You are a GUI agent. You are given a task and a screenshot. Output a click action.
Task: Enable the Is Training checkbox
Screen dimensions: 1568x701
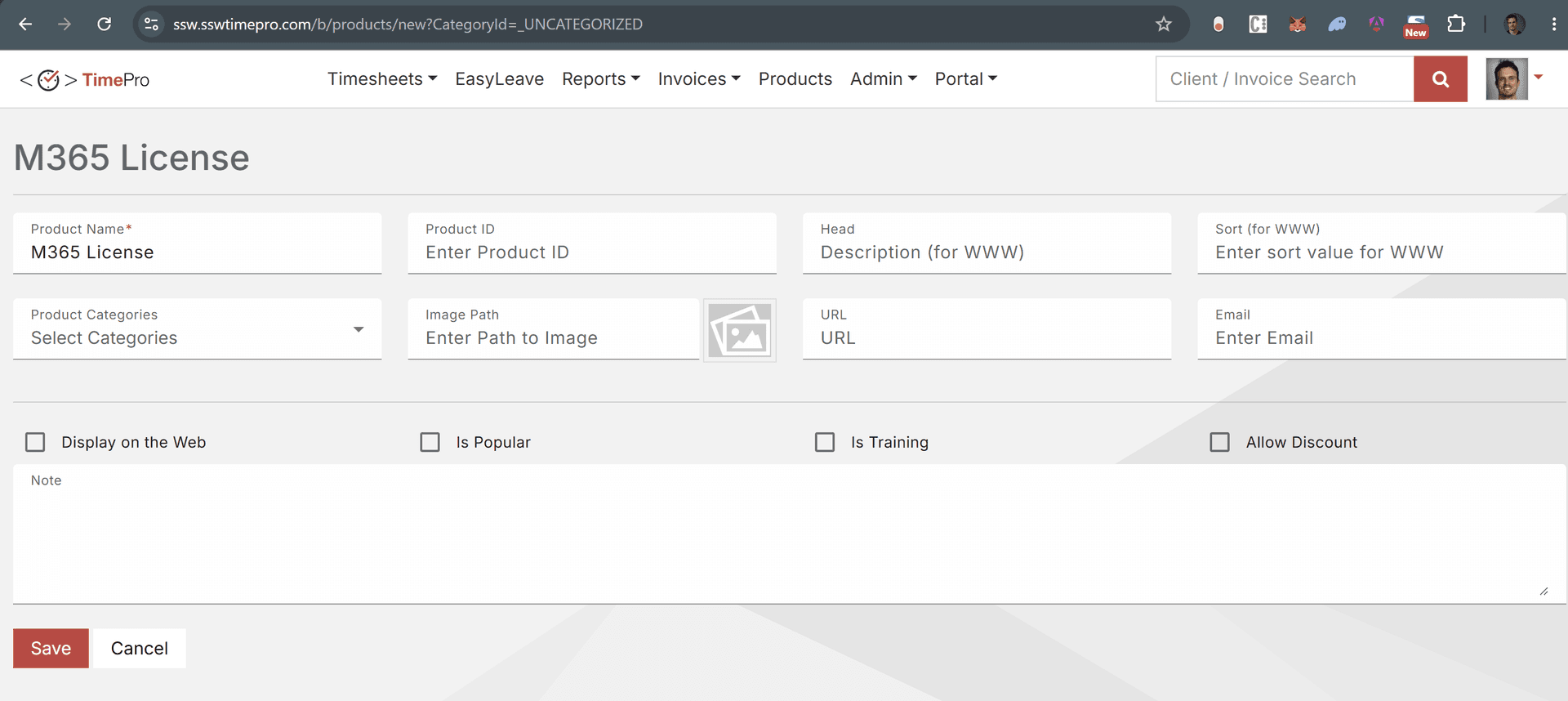(x=825, y=442)
